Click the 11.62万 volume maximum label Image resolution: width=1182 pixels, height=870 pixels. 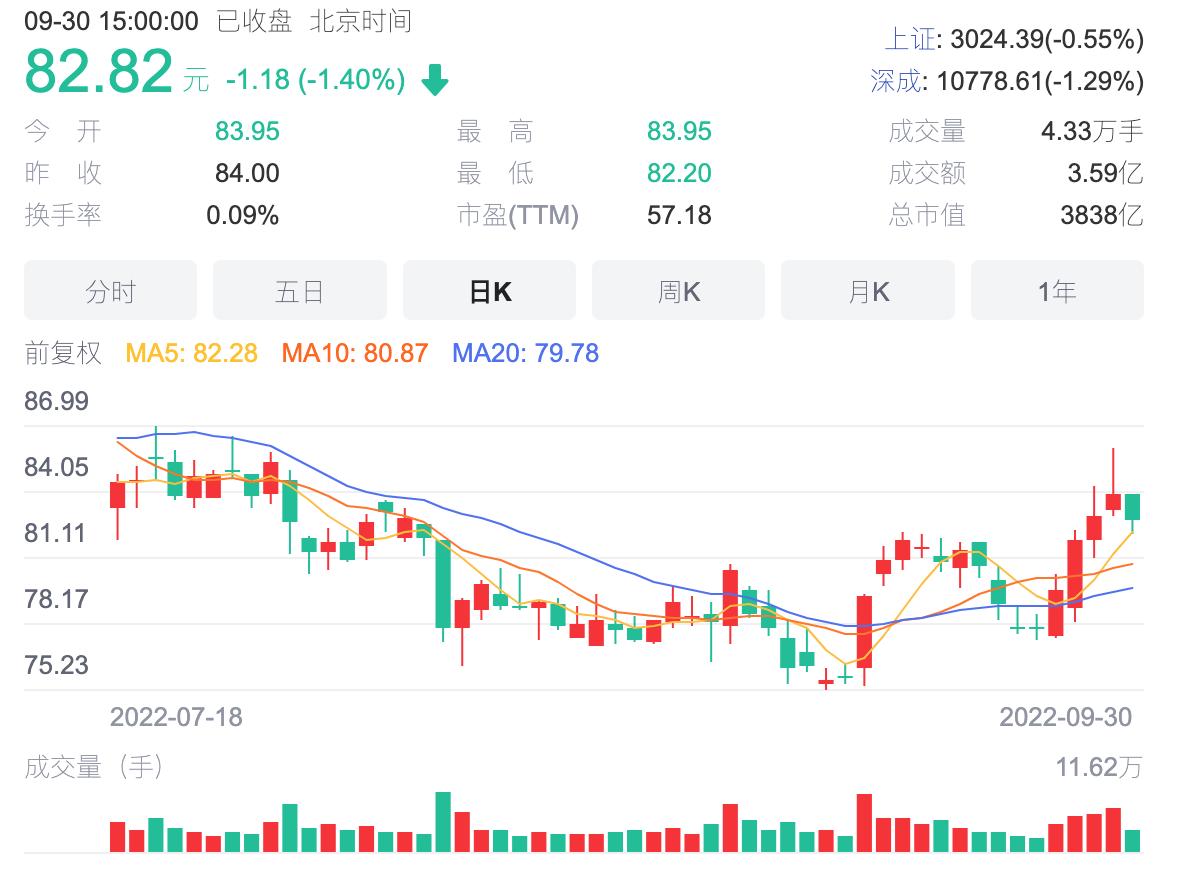tap(1098, 767)
